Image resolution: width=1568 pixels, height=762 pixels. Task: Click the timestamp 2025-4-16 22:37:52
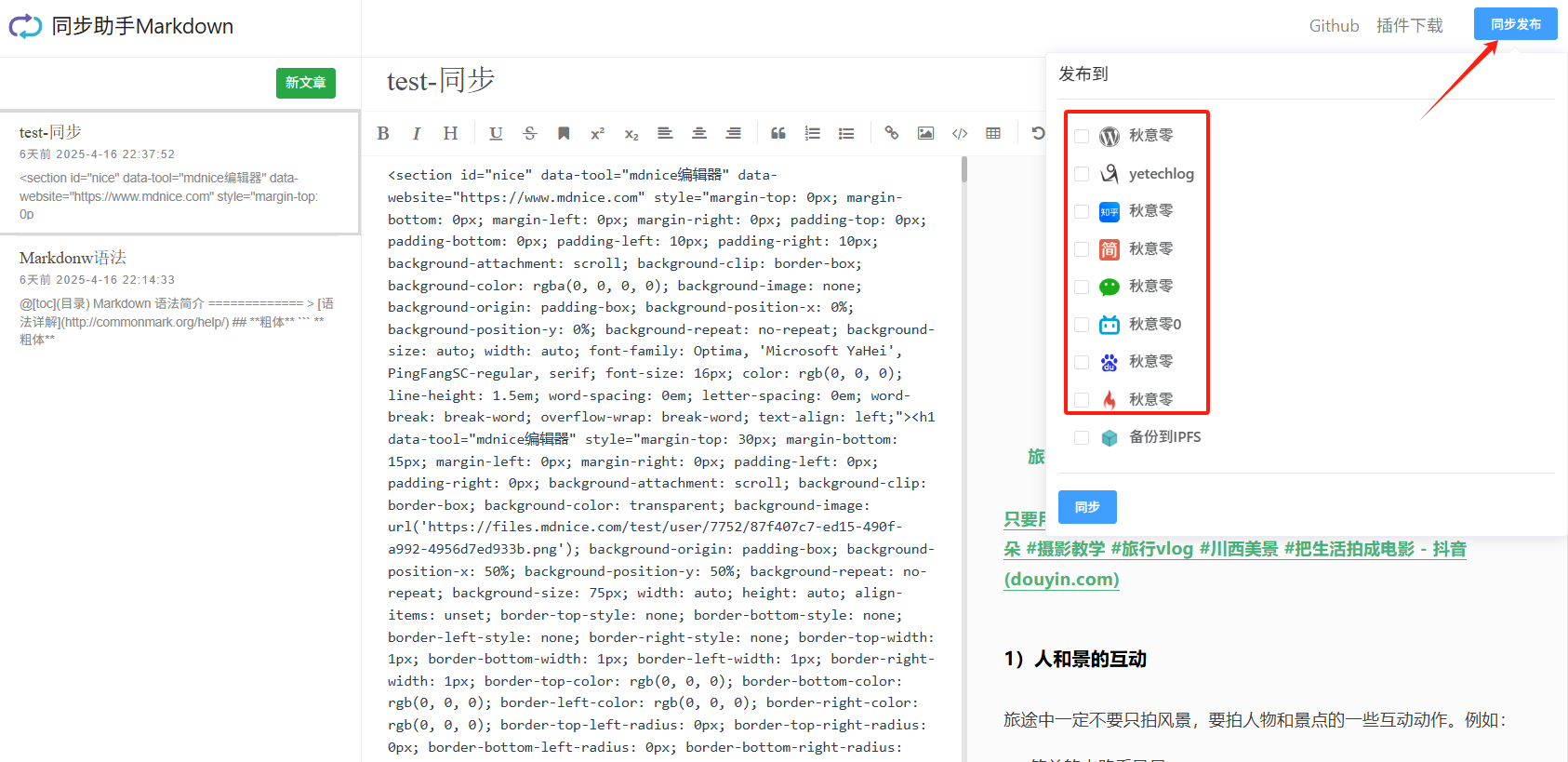115,154
